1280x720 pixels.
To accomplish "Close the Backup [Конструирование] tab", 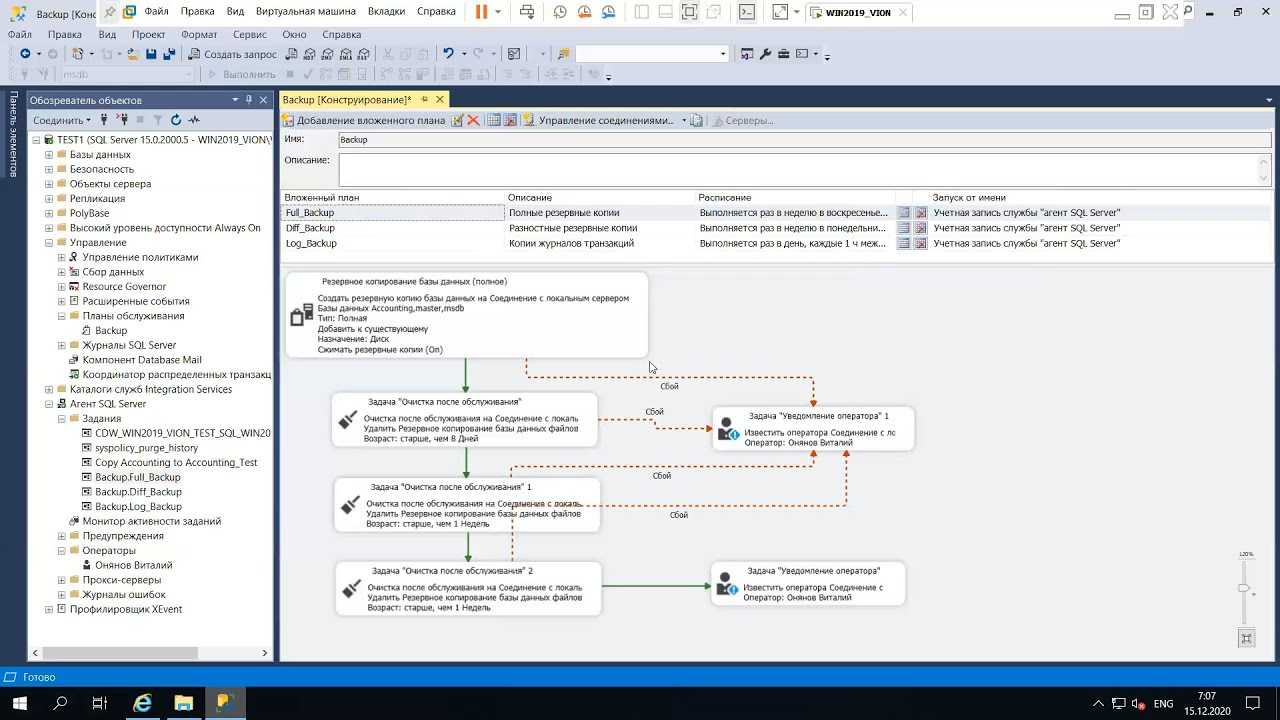I will (440, 100).
